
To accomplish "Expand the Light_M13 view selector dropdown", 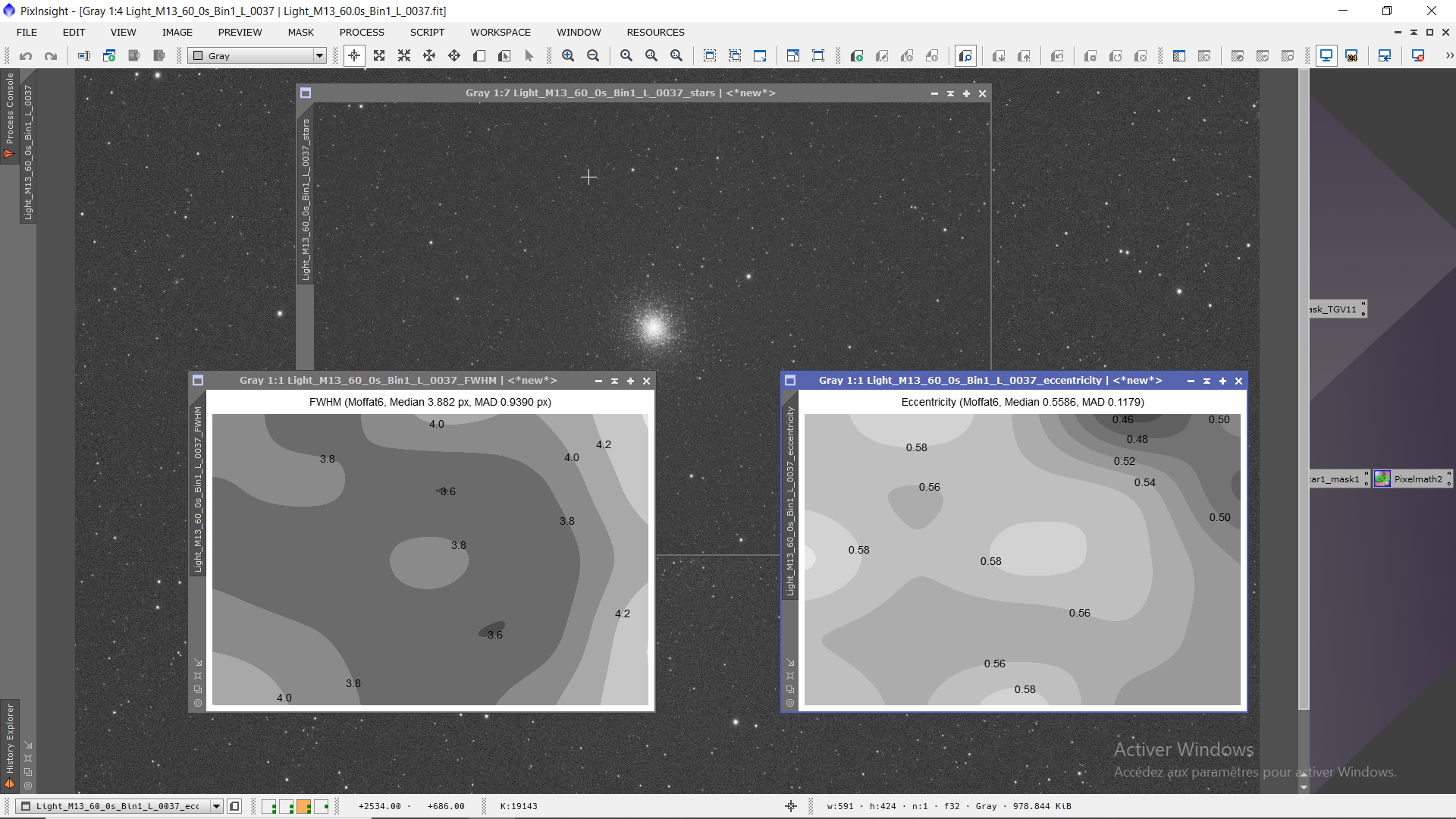I will point(216,806).
